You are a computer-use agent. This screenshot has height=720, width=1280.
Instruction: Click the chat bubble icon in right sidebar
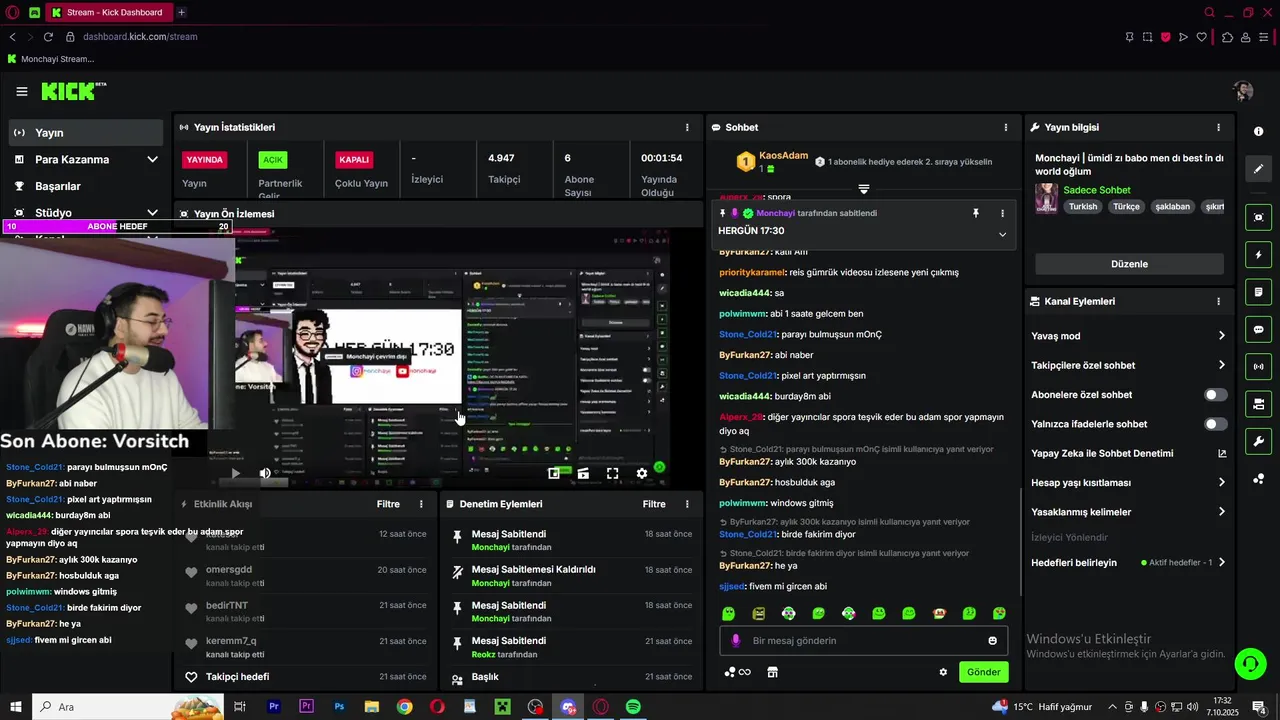point(1258,329)
